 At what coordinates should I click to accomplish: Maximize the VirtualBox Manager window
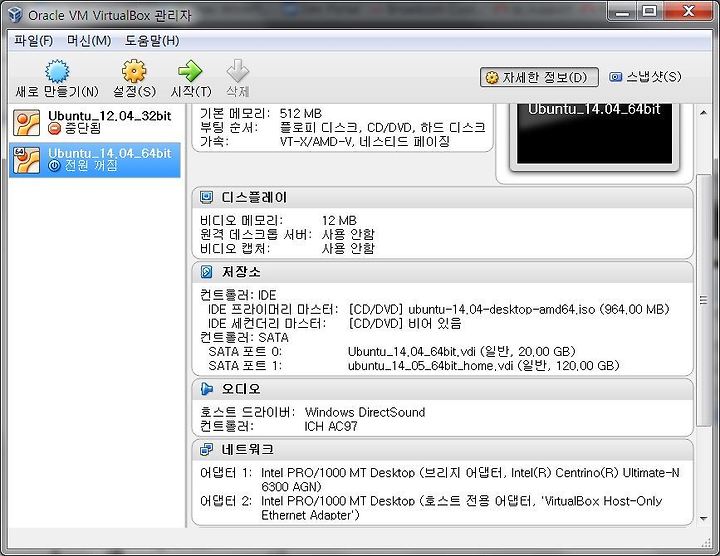coord(649,12)
